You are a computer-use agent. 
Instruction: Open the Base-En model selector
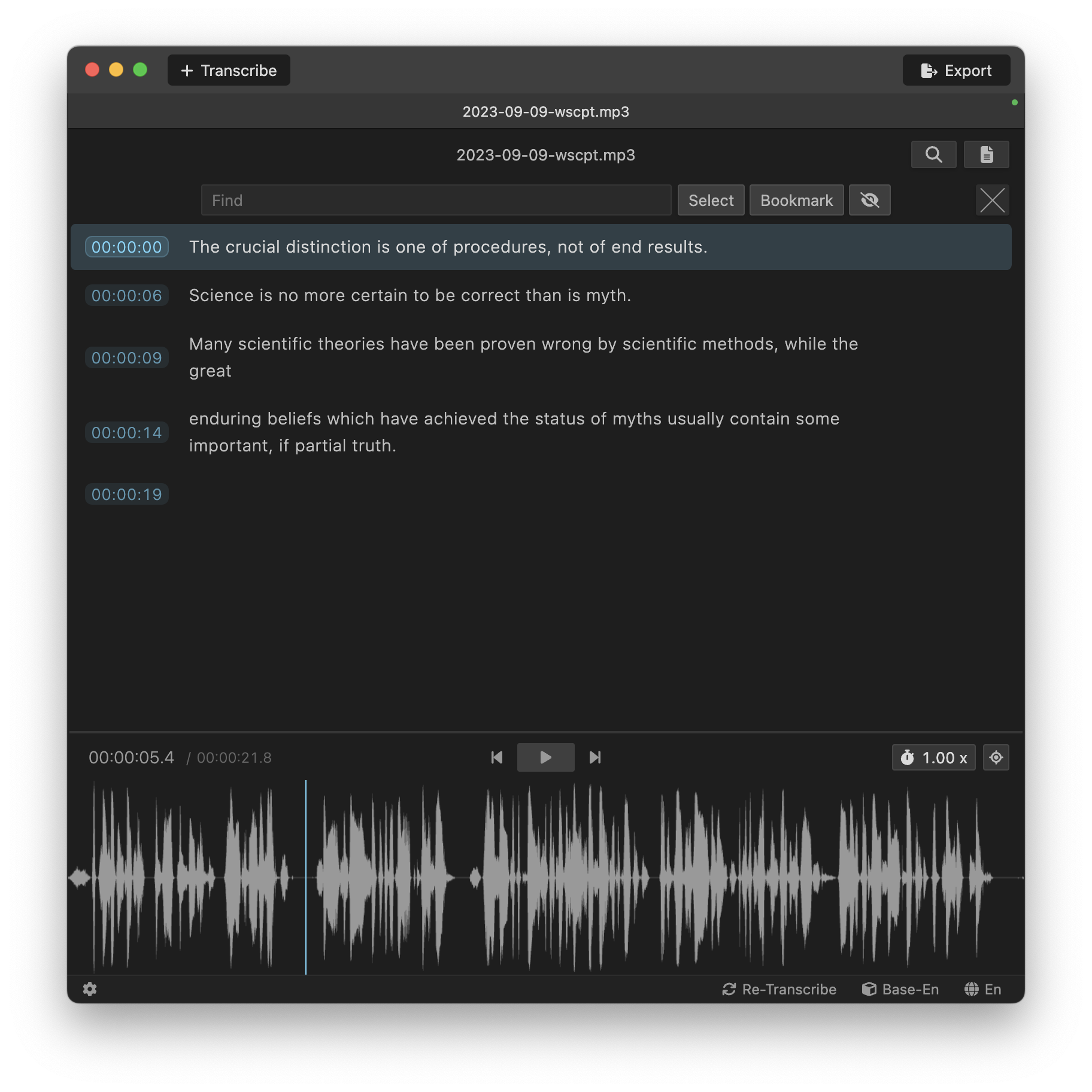tap(900, 989)
